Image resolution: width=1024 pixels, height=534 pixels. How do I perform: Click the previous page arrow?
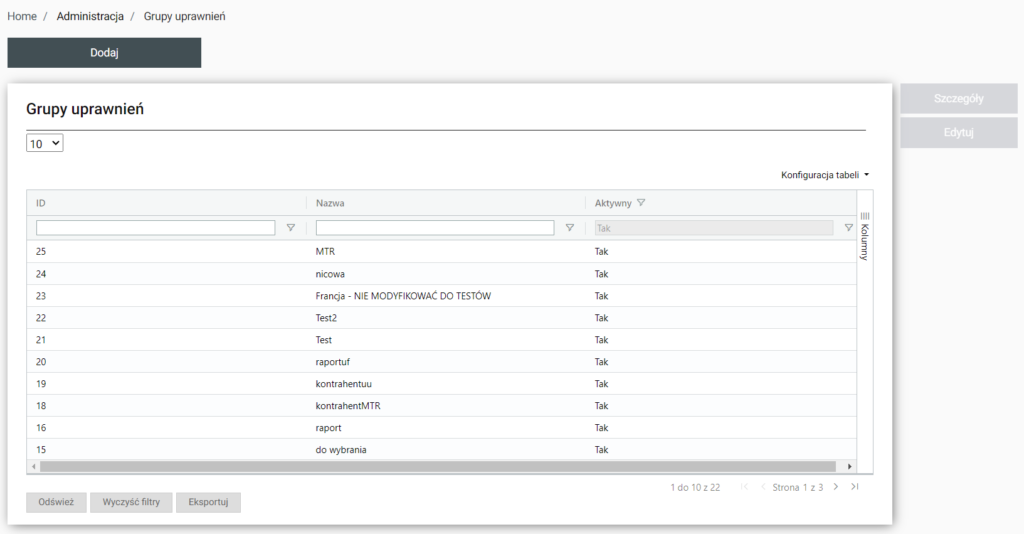763,487
